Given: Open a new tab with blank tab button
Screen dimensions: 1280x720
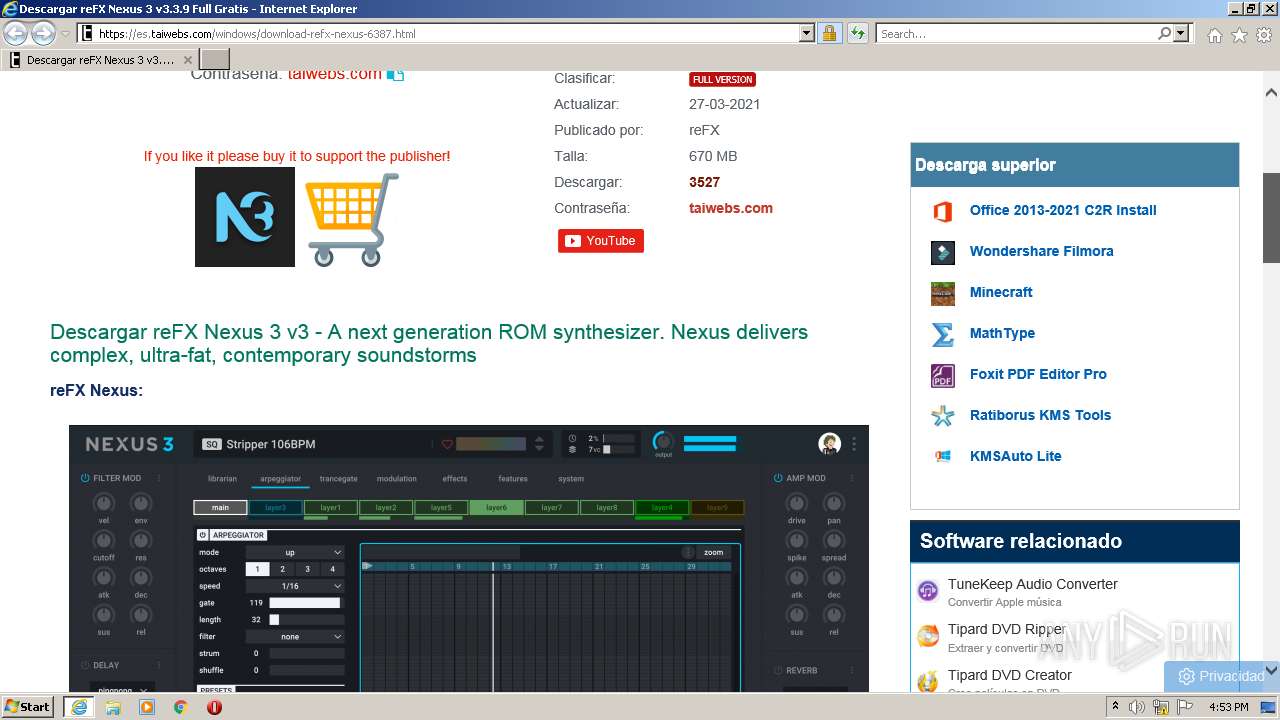Looking at the screenshot, I should coord(215,60).
